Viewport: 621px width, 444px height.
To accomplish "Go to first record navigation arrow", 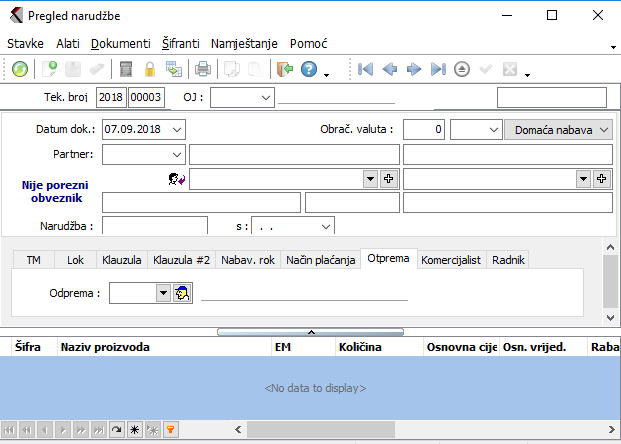I will pos(366,69).
